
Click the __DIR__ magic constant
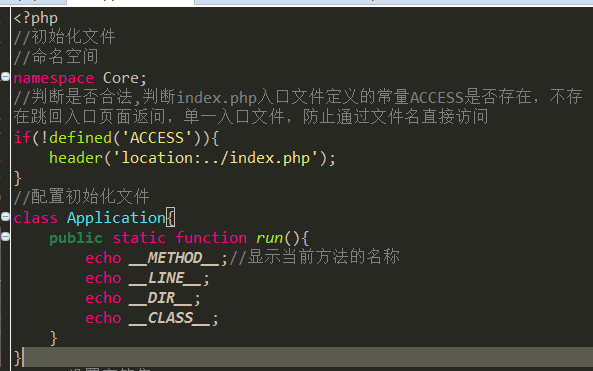click(x=161, y=298)
